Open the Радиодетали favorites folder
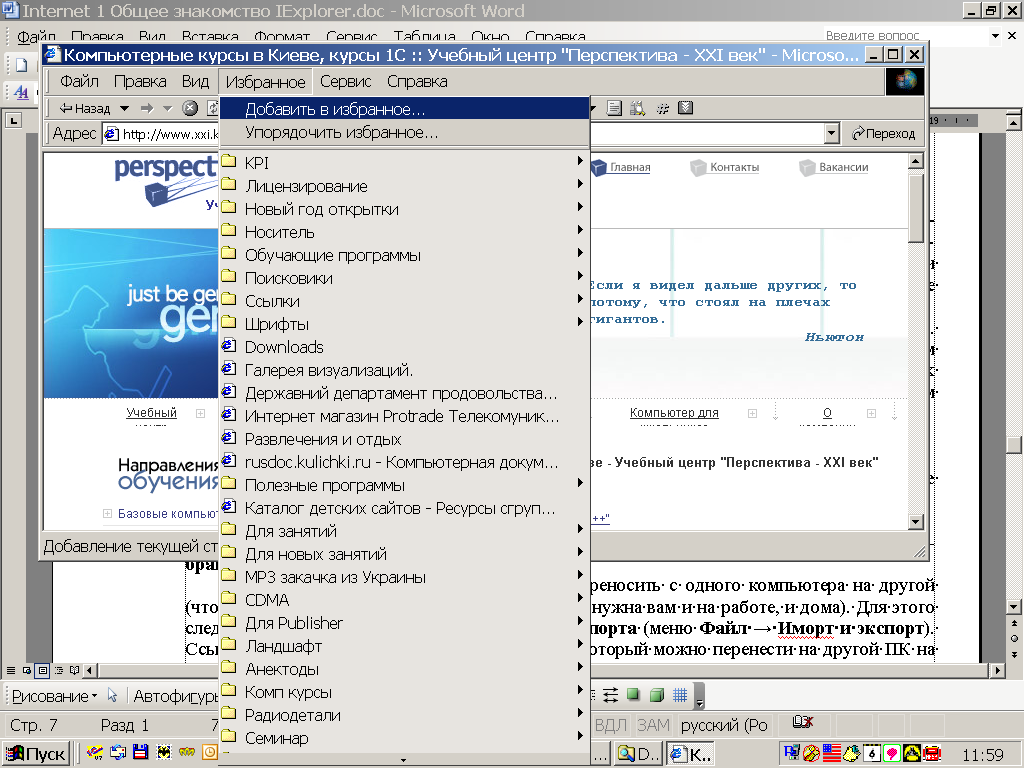Viewport: 1024px width, 768px height. 404,715
